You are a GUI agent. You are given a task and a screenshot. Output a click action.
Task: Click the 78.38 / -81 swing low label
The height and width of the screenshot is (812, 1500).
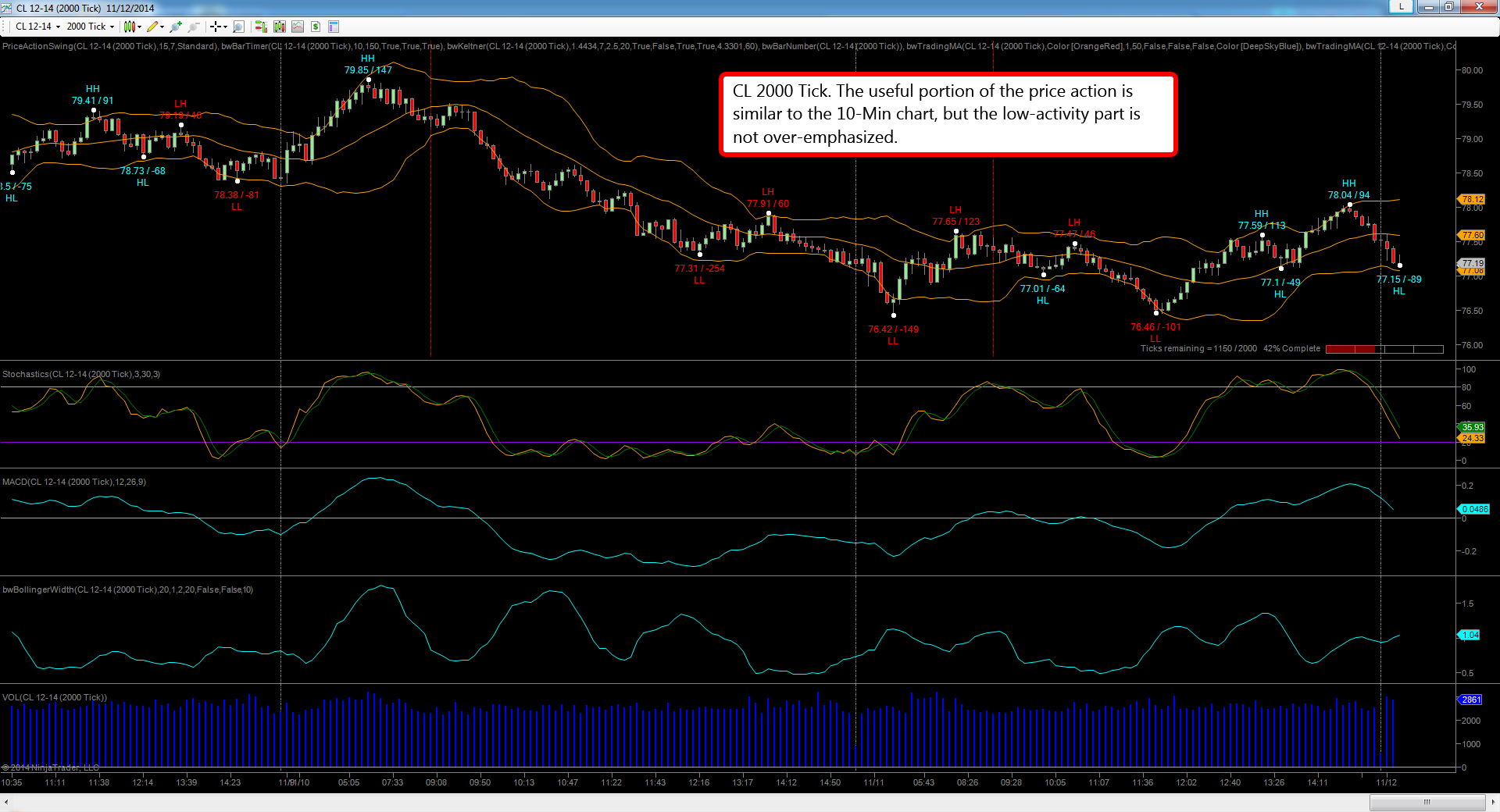pyautogui.click(x=236, y=195)
